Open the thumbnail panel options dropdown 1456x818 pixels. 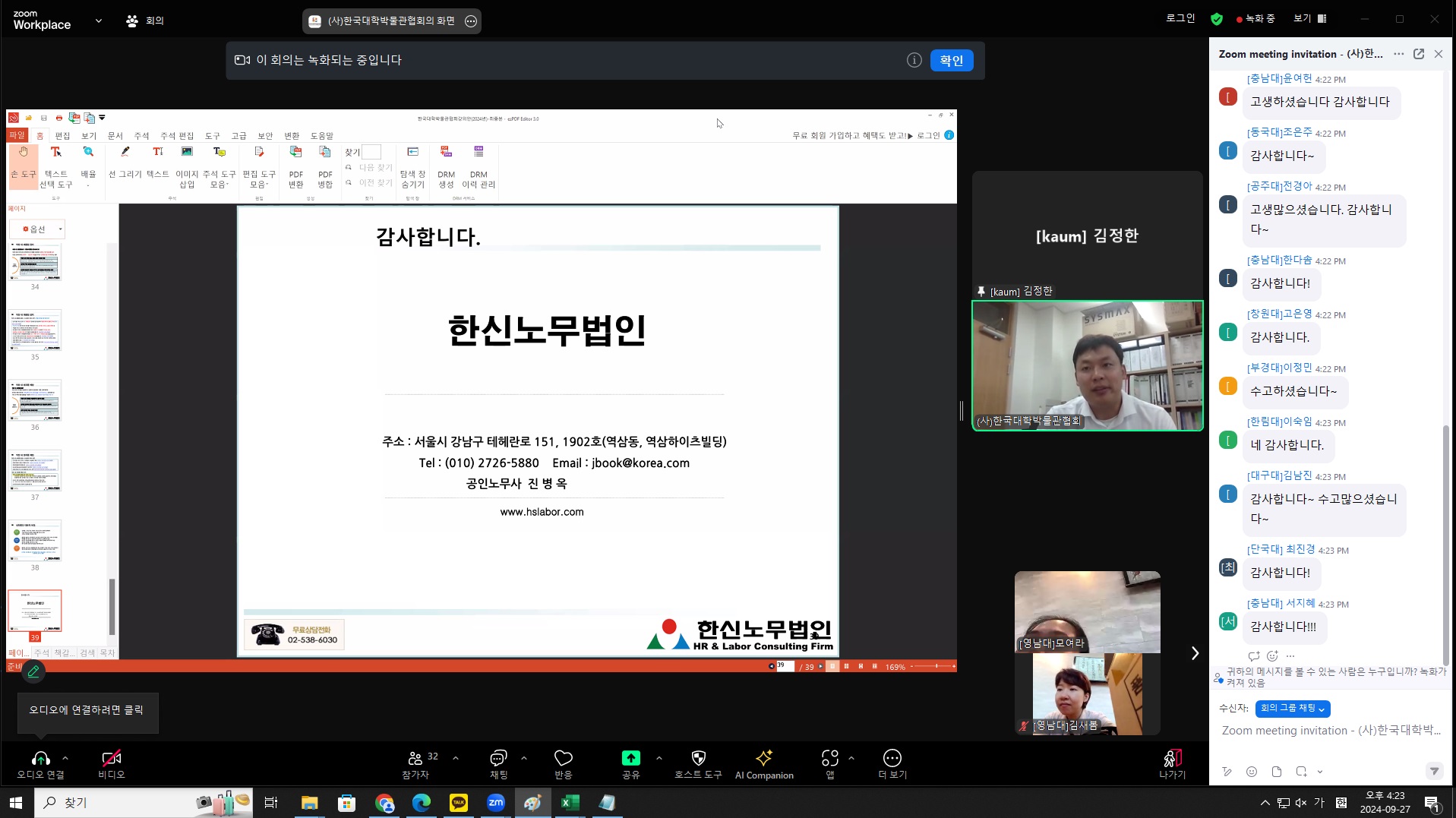[37, 229]
